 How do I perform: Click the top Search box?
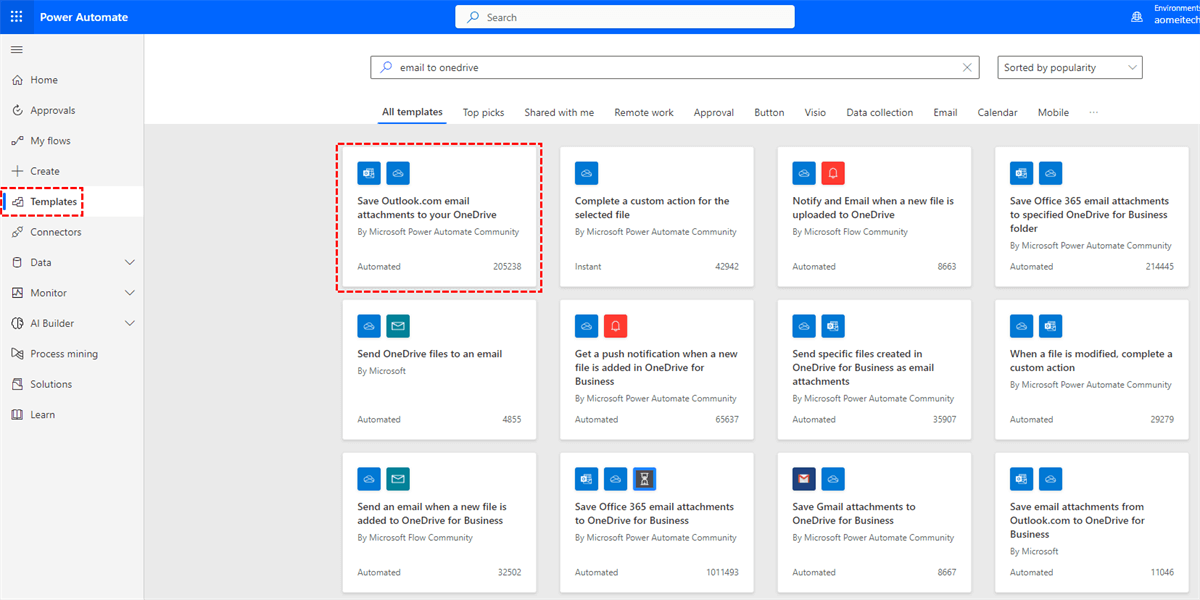(x=625, y=17)
